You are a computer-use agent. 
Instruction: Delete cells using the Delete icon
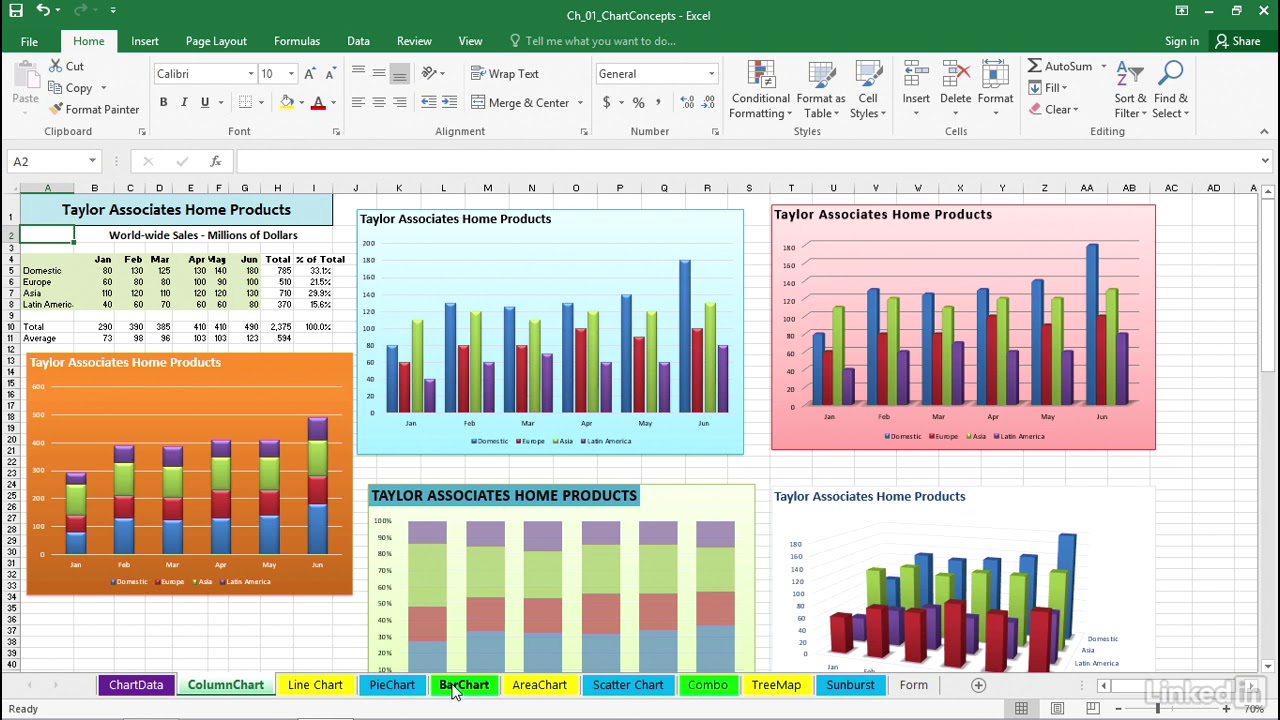(x=955, y=75)
